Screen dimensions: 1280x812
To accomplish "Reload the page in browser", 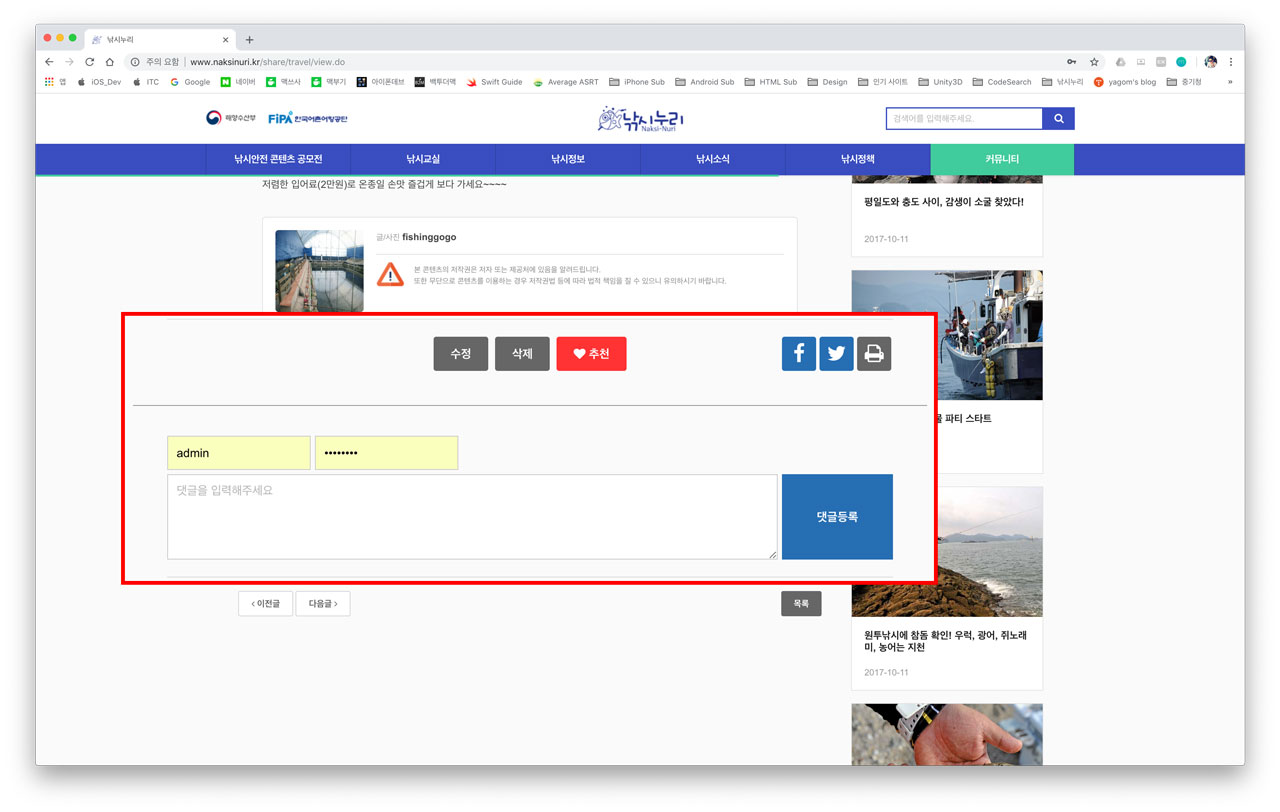I will [89, 62].
